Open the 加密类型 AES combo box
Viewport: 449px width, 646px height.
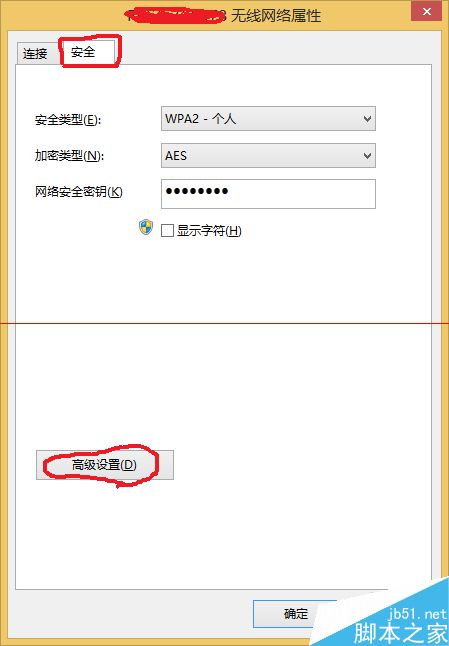point(268,155)
